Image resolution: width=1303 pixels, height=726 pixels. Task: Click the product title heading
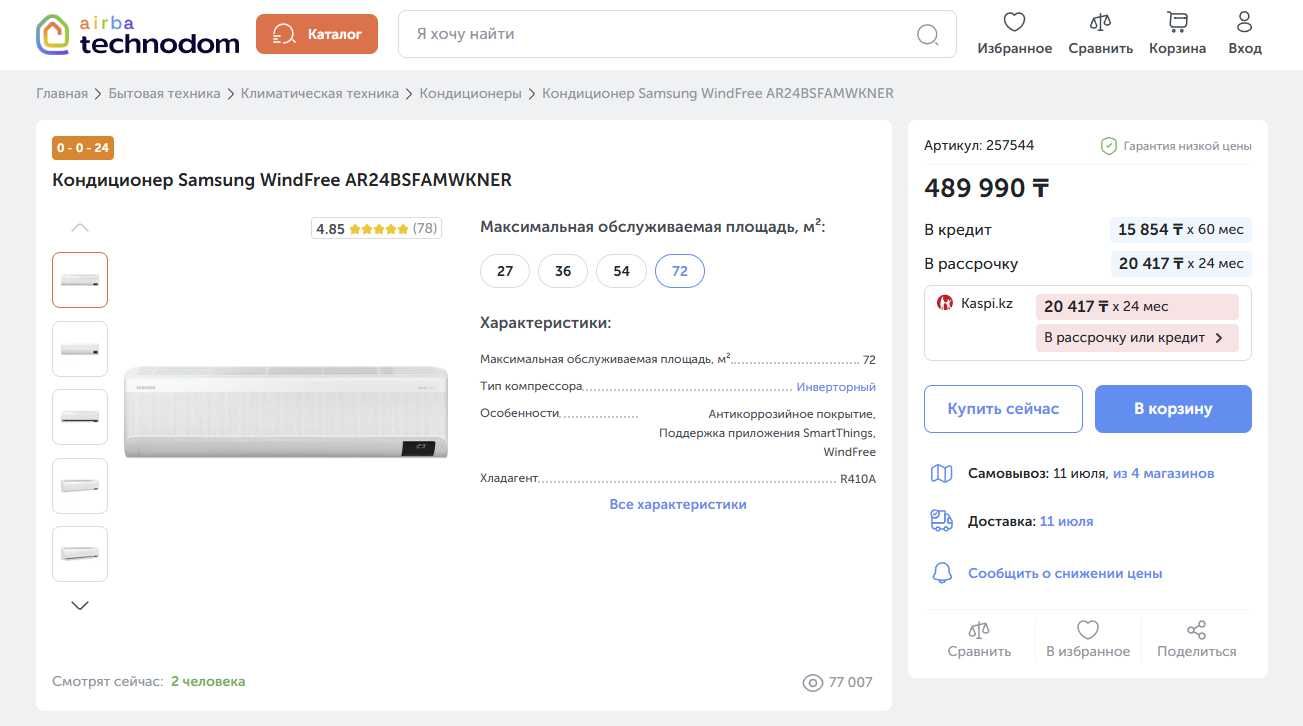pyautogui.click(x=282, y=181)
